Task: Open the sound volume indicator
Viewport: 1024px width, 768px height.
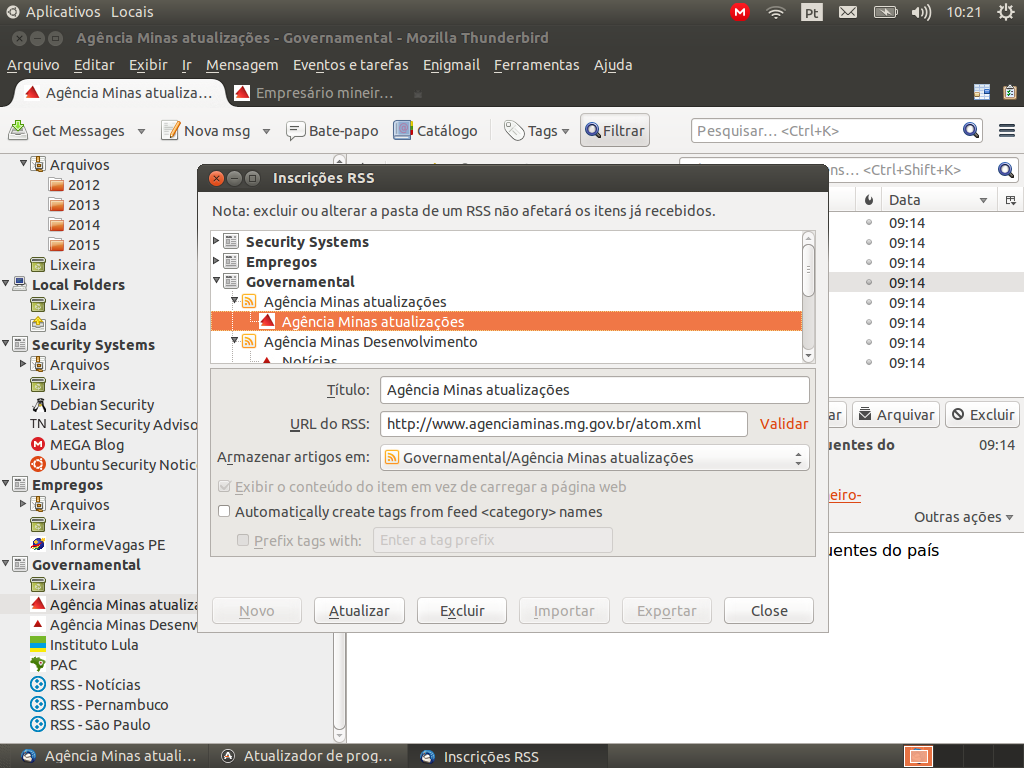Action: click(921, 12)
